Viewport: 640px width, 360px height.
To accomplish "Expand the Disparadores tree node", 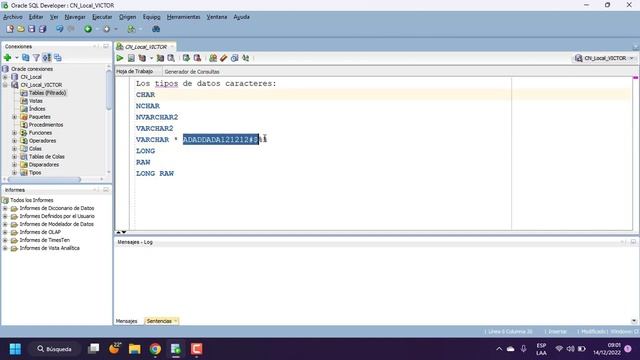I will point(15,164).
